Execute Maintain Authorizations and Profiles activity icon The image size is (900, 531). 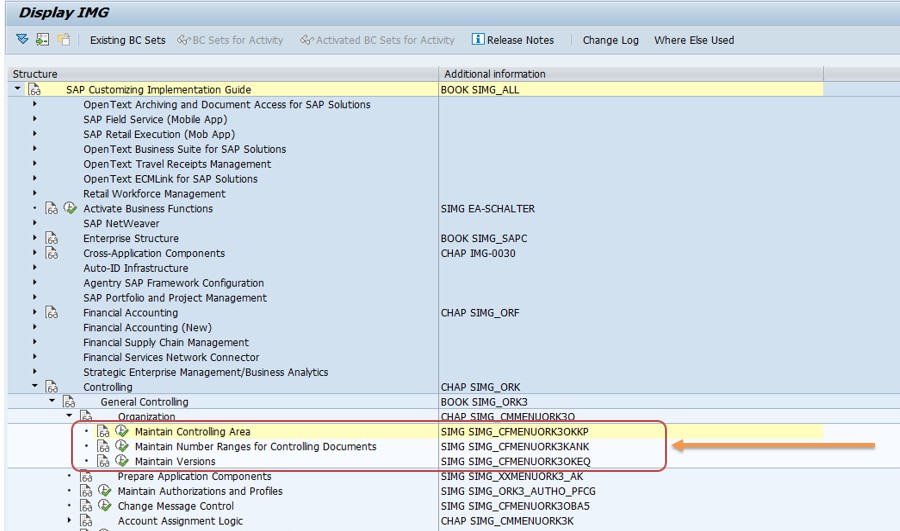pyautogui.click(x=104, y=491)
